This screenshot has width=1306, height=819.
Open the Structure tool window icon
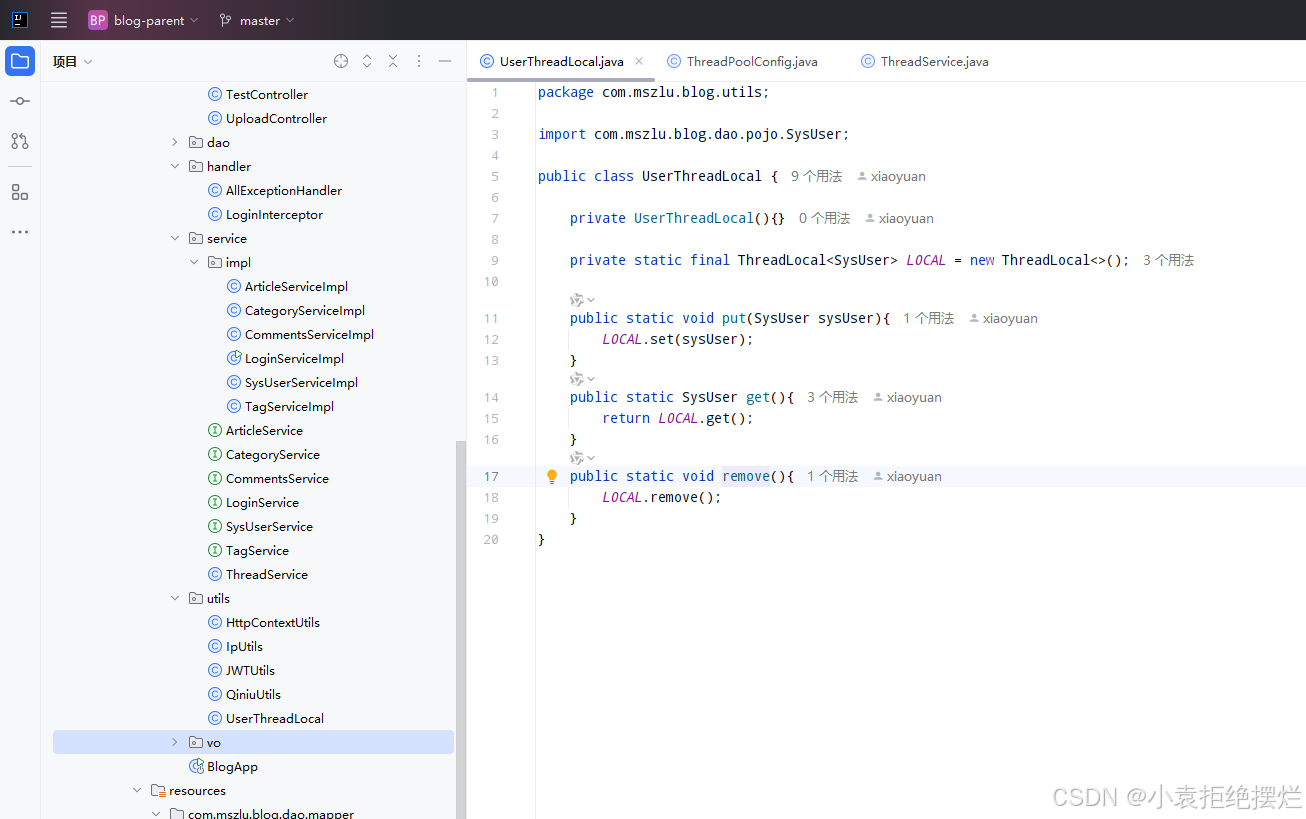(x=20, y=192)
